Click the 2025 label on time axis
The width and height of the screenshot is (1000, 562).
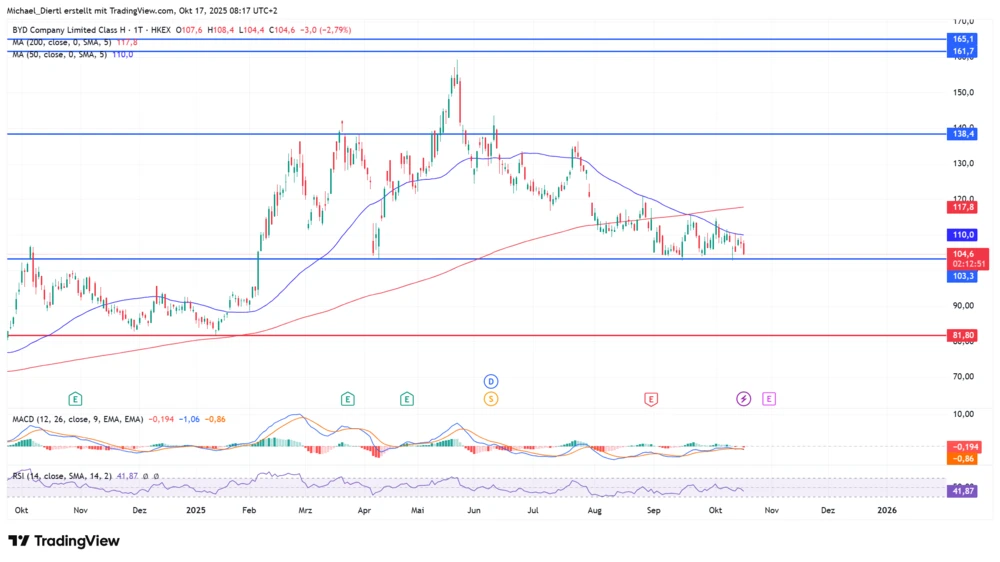[x=196, y=510]
